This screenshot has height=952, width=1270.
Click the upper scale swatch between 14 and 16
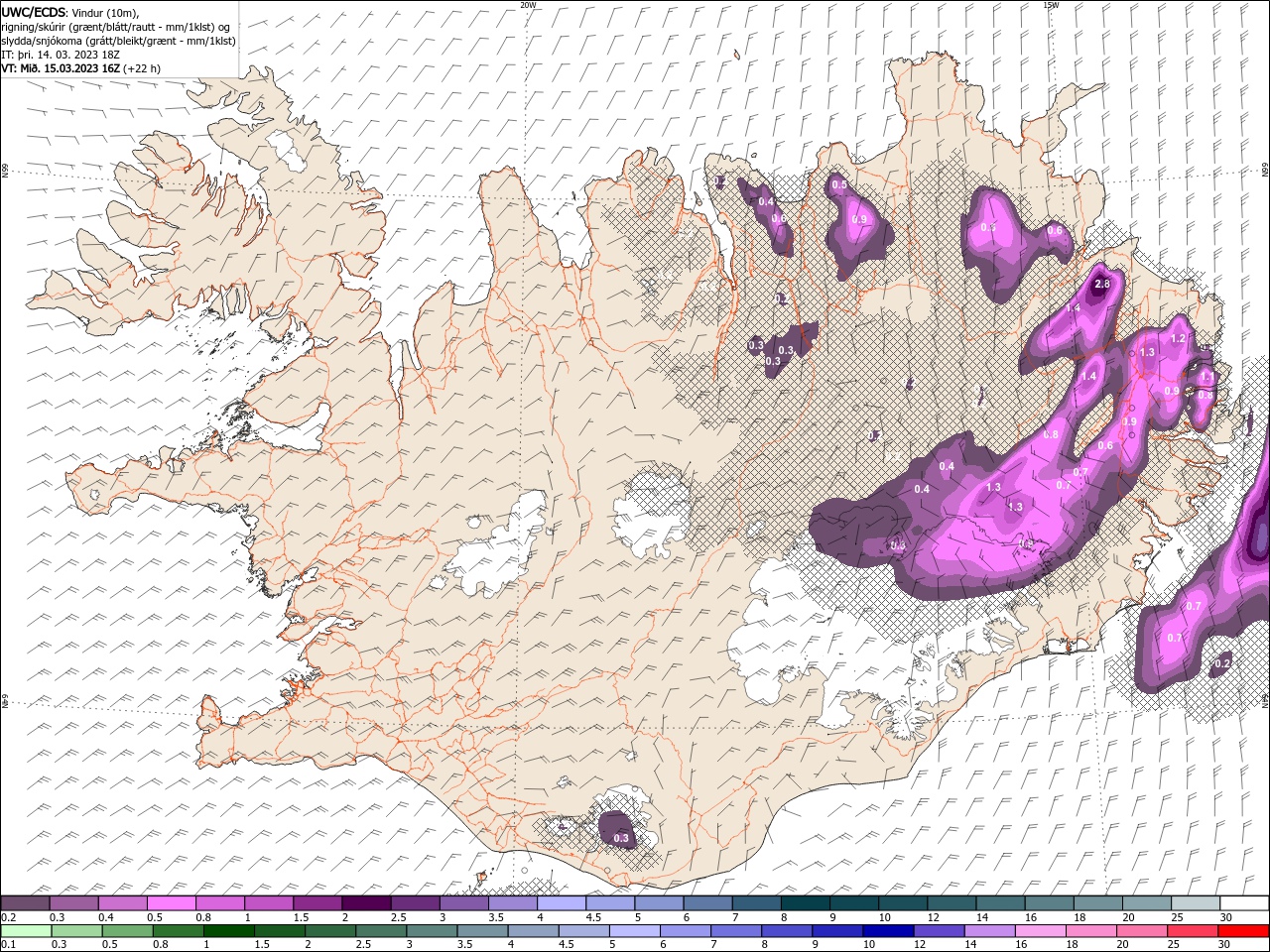1000,903
